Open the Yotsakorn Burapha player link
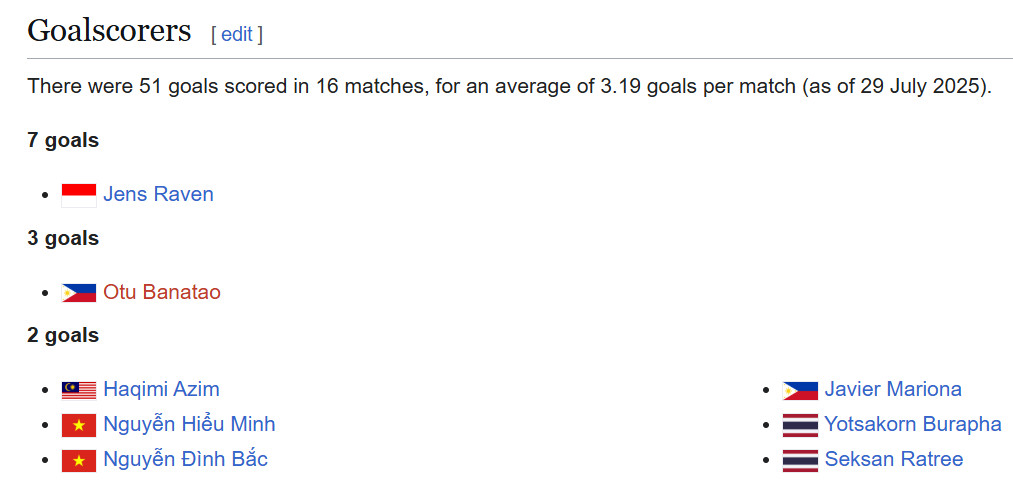The height and width of the screenshot is (492, 1013). (x=913, y=424)
